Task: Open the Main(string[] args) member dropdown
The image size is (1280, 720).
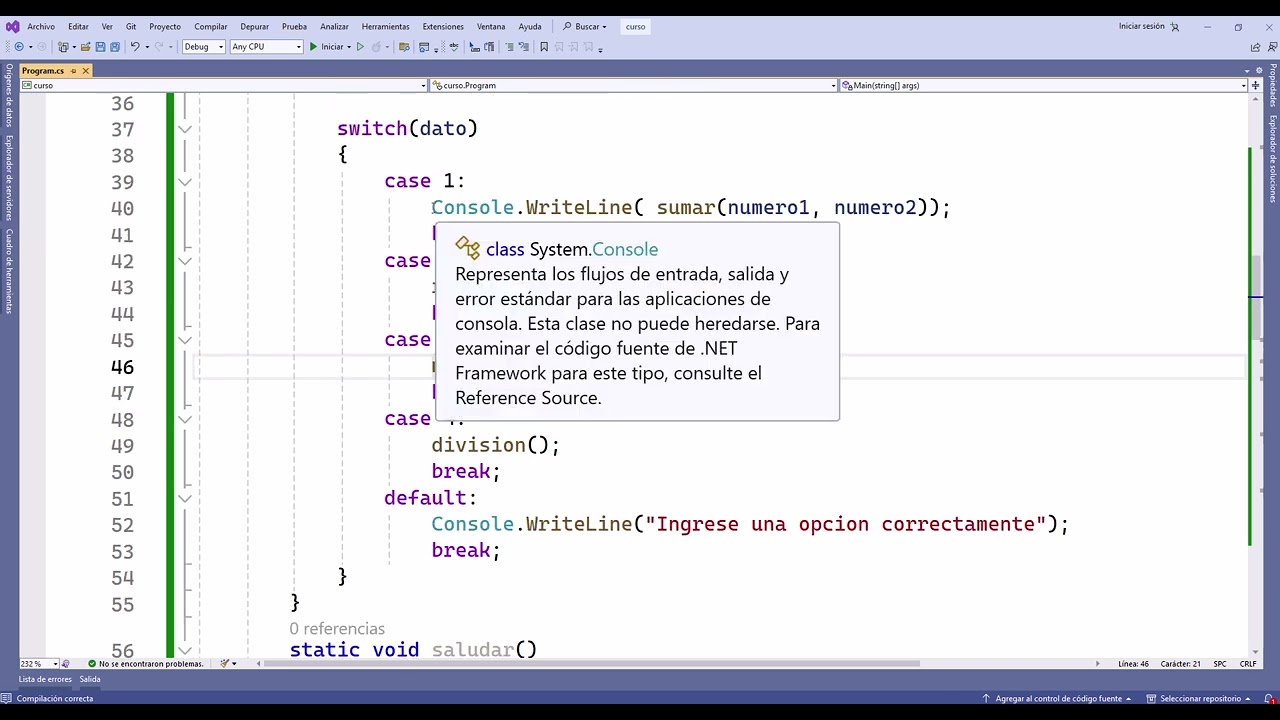Action: click(1043, 86)
